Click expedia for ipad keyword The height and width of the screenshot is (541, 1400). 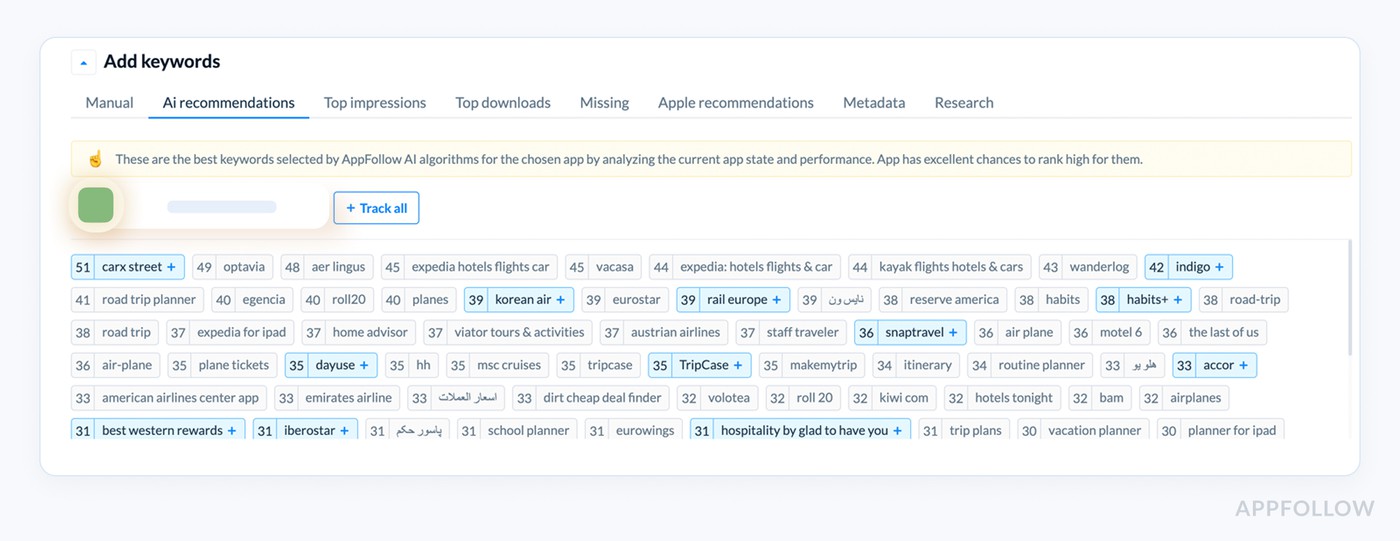pos(230,332)
